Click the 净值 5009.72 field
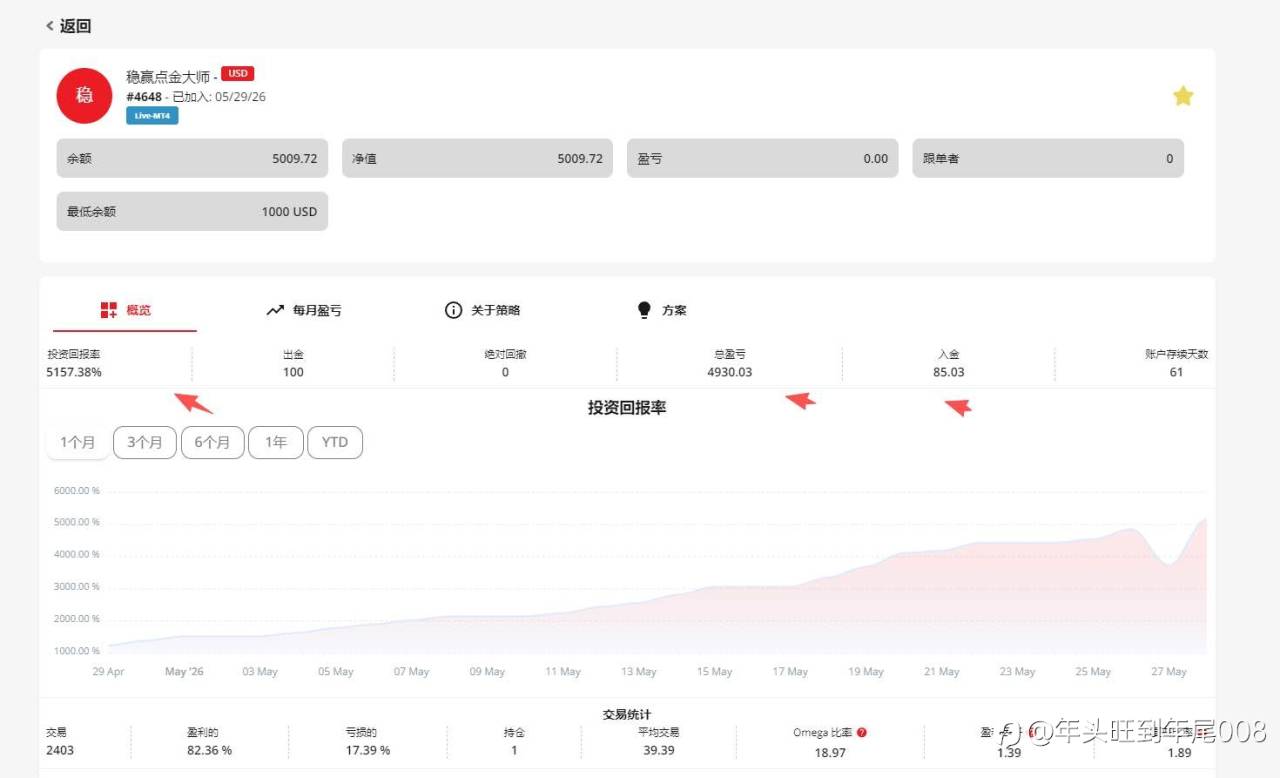 pos(477,158)
